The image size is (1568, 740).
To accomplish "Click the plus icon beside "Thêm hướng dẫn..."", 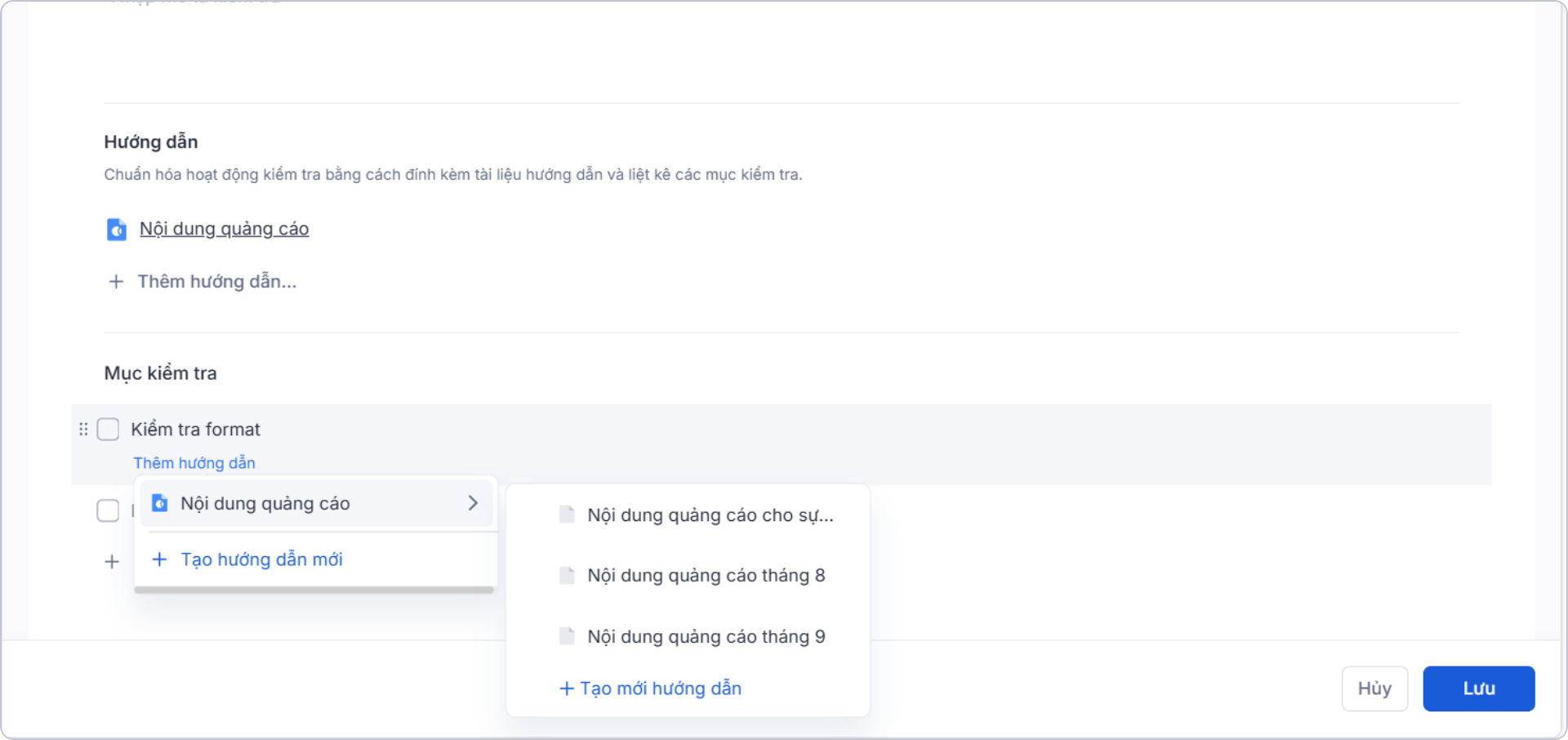I will click(x=115, y=281).
